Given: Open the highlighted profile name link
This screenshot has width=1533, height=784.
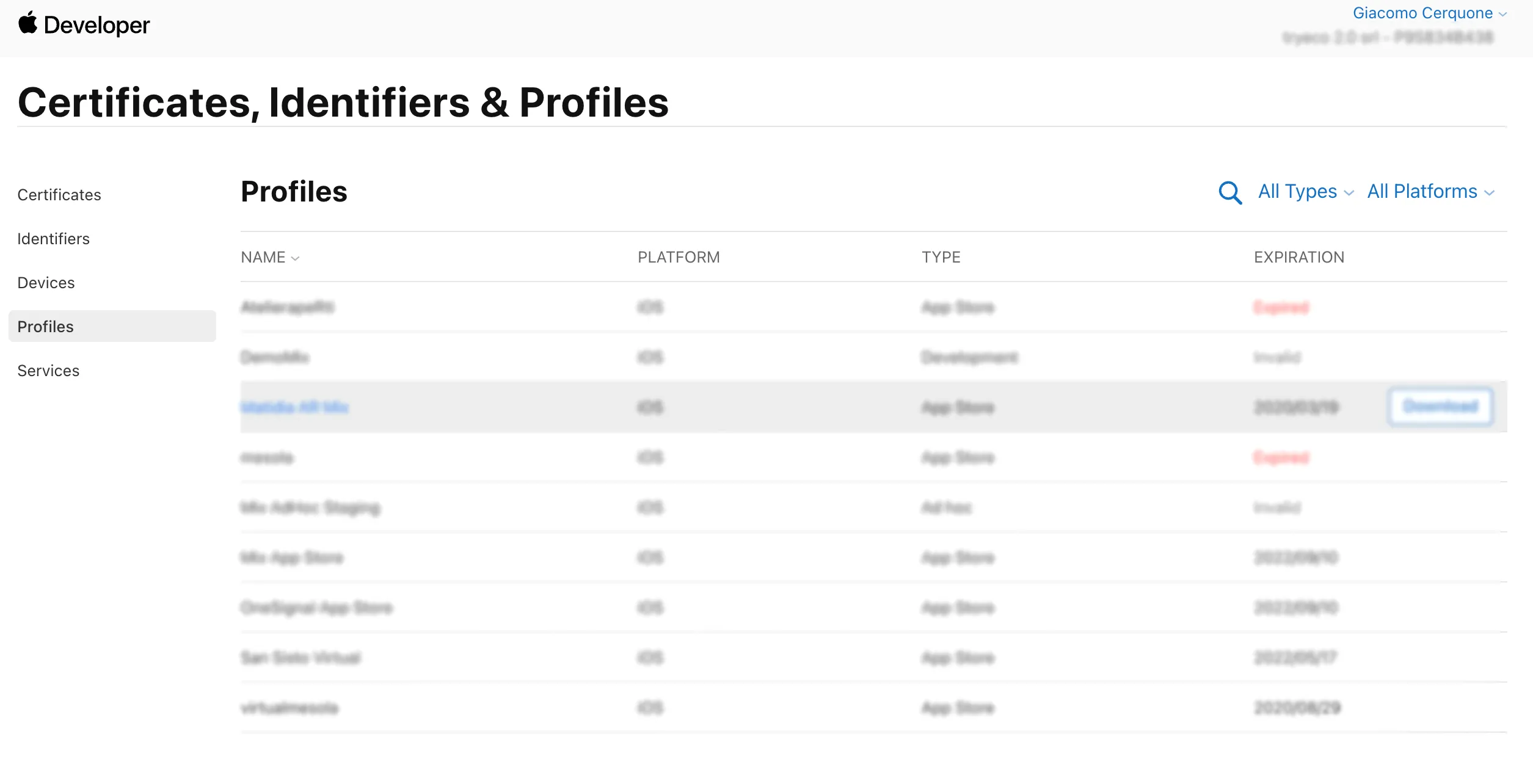Looking at the screenshot, I should [295, 407].
